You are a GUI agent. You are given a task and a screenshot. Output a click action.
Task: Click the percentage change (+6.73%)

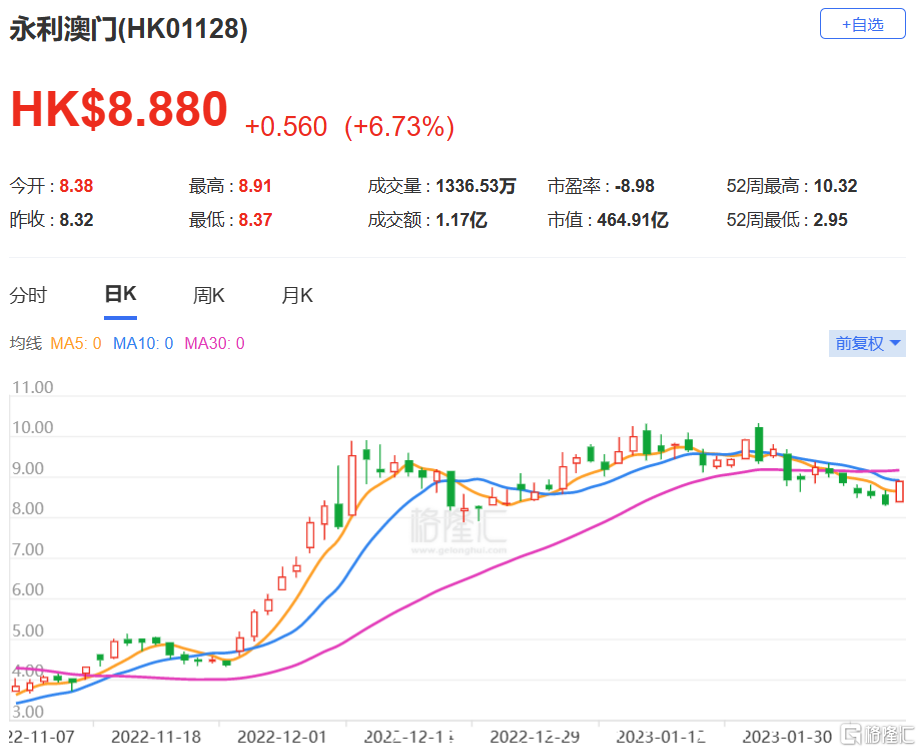(x=399, y=126)
